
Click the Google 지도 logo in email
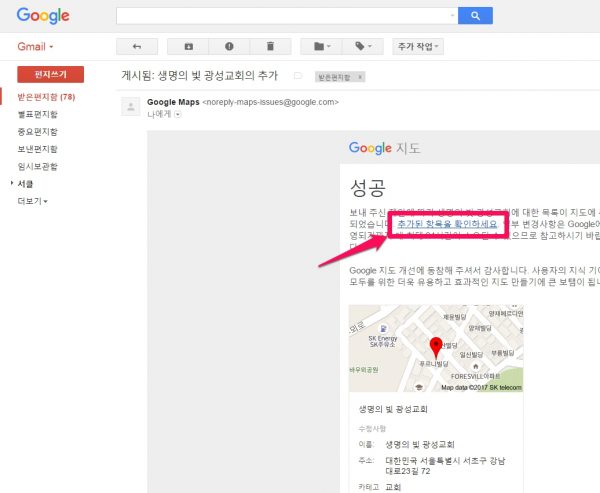click(x=385, y=148)
